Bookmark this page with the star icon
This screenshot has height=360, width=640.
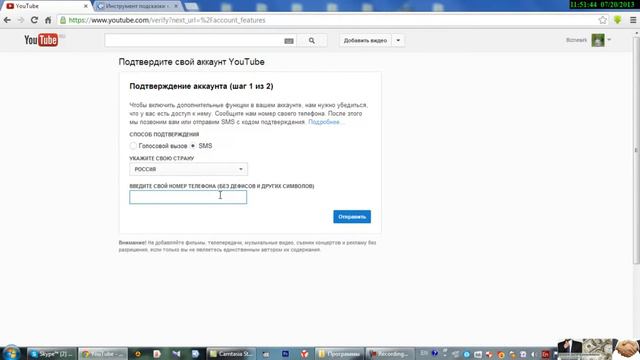[x=602, y=20]
